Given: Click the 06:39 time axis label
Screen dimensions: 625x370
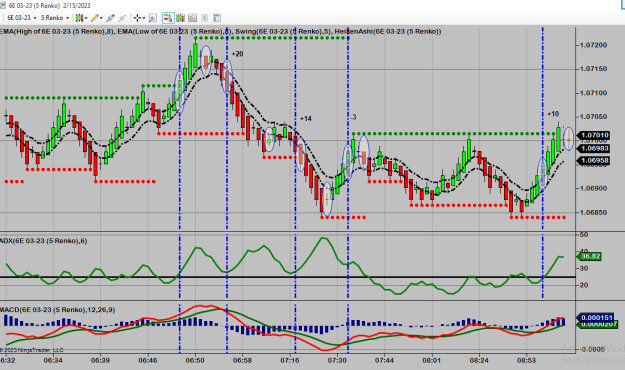Looking at the screenshot, I should click(x=100, y=360).
